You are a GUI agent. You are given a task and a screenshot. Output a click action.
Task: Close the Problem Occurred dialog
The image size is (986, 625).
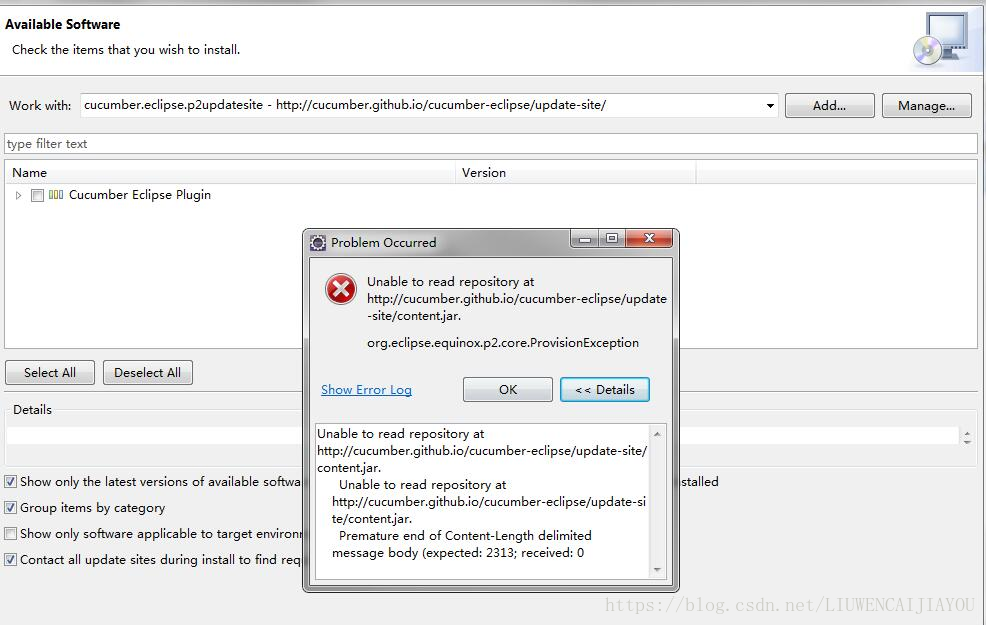tap(649, 238)
